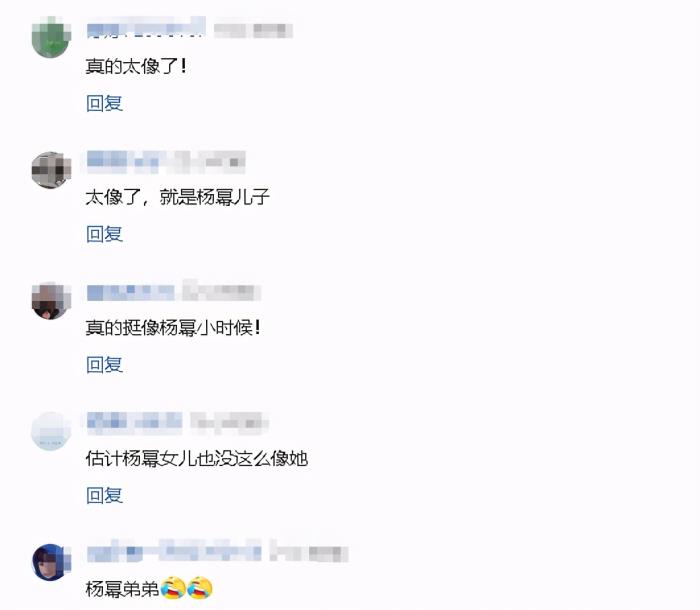Open blurred username above the '真的挺像杨幂小时候' comment
The width and height of the screenshot is (700, 610).
tap(131, 292)
